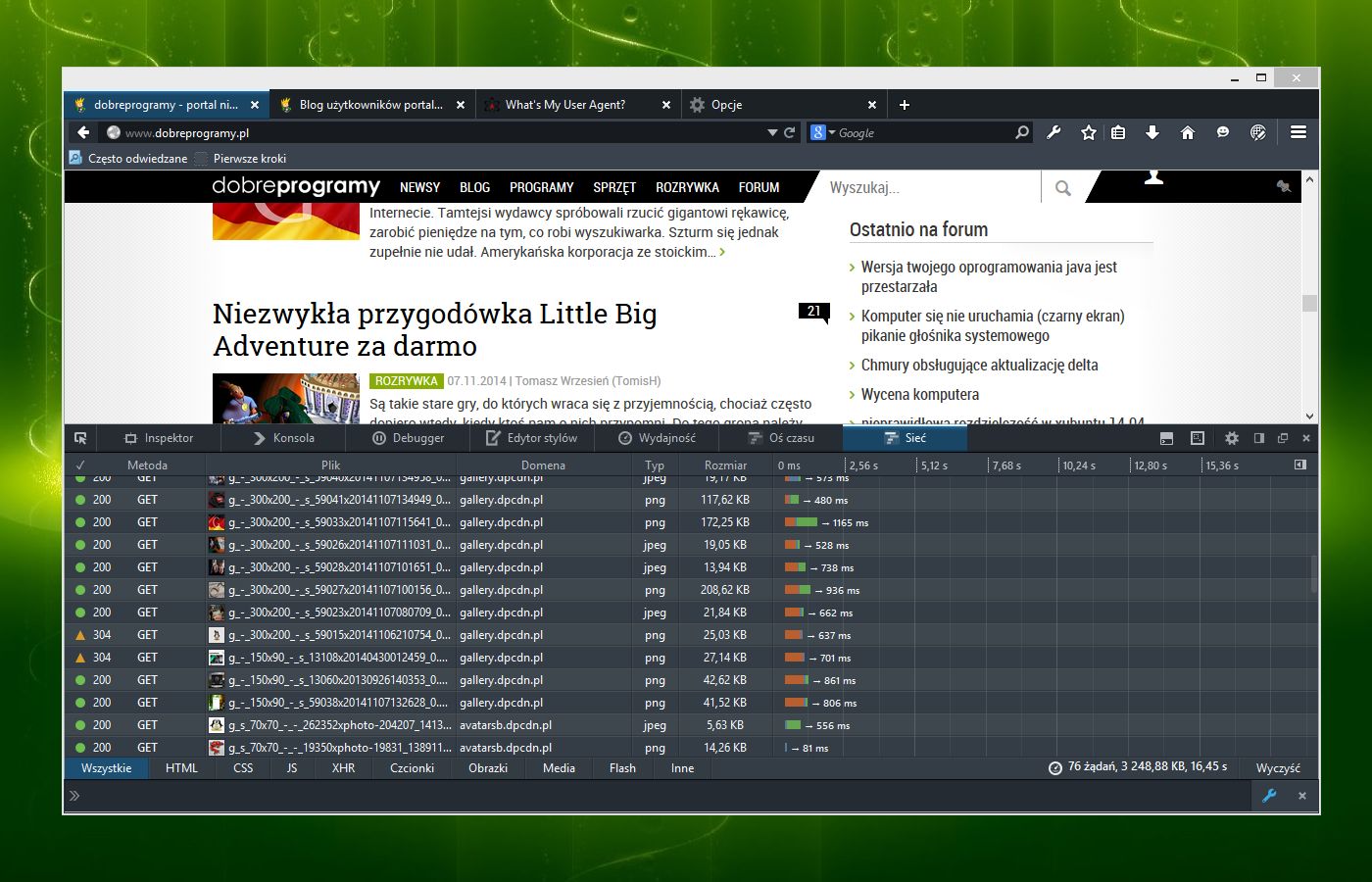
Task: Open the hamburger main menu
Action: pos(1298,132)
